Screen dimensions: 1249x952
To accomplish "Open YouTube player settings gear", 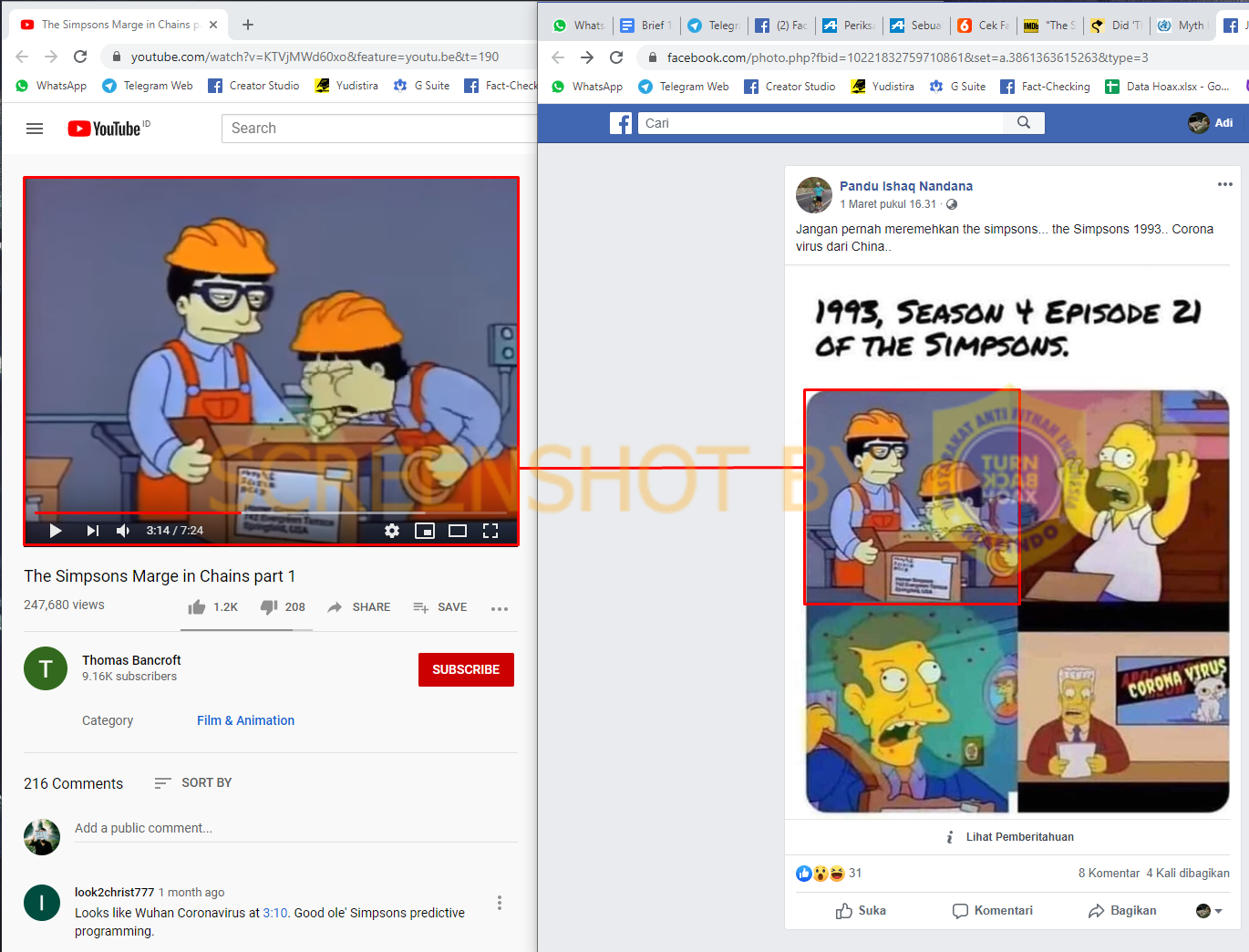I will coord(392,531).
